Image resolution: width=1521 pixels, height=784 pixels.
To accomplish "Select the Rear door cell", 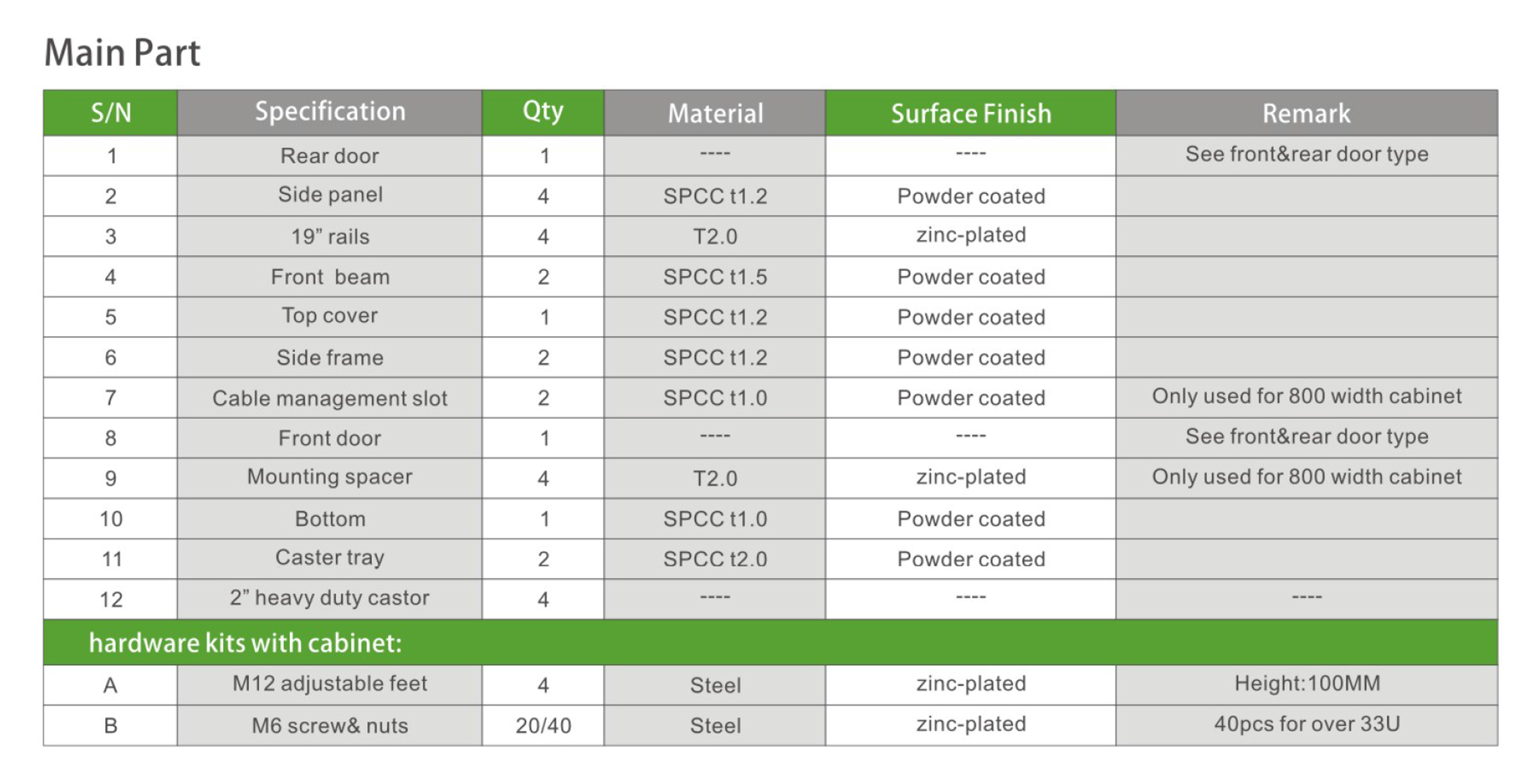I will 330,156.
